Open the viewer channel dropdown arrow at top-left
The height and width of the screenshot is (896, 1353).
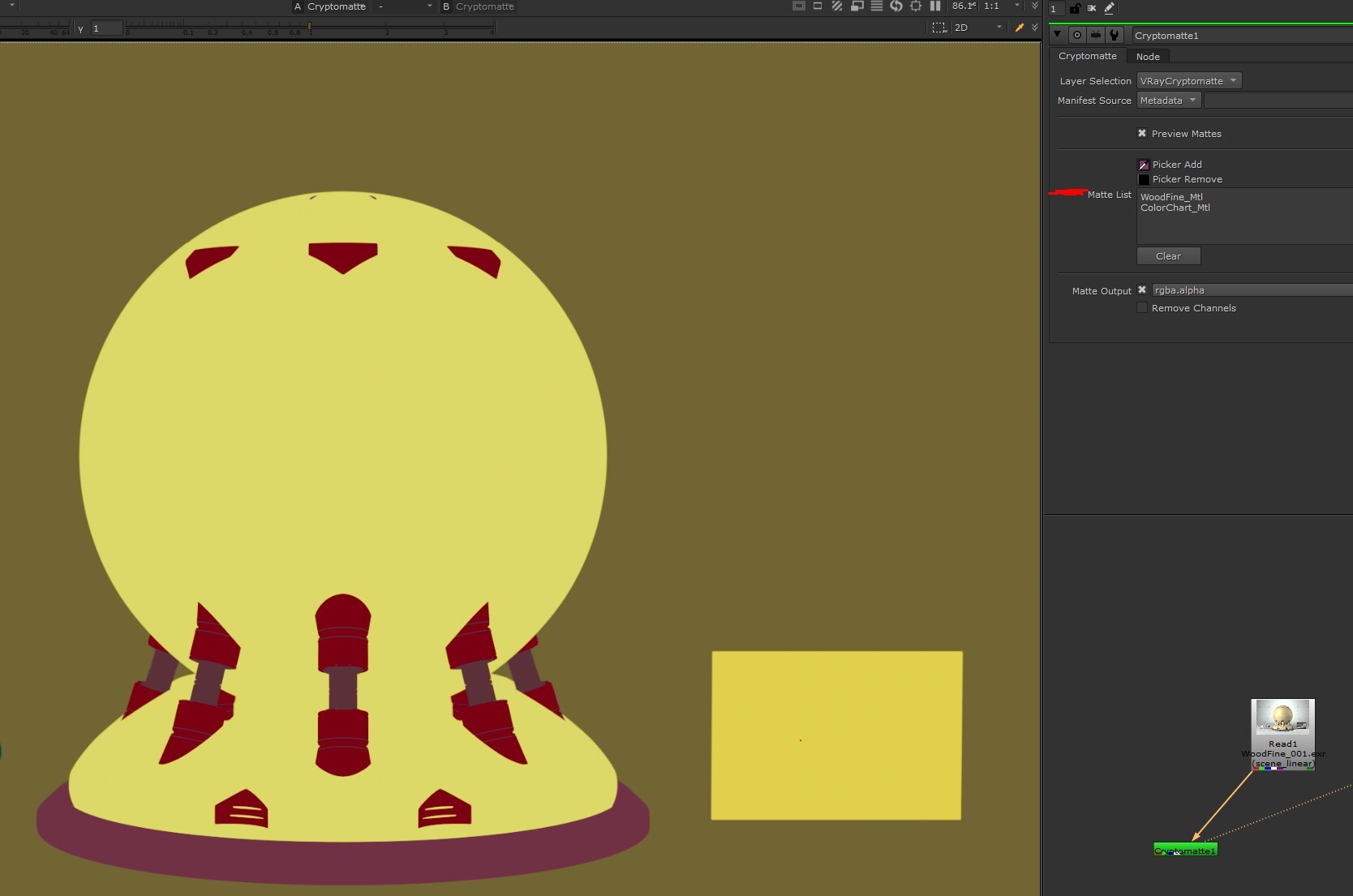point(11,6)
